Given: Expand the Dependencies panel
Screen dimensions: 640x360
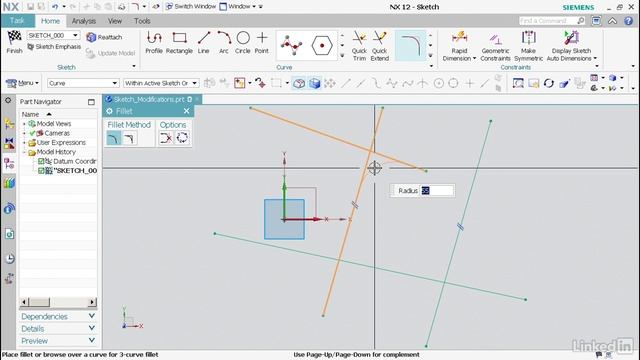Looking at the screenshot, I should [x=58, y=317].
